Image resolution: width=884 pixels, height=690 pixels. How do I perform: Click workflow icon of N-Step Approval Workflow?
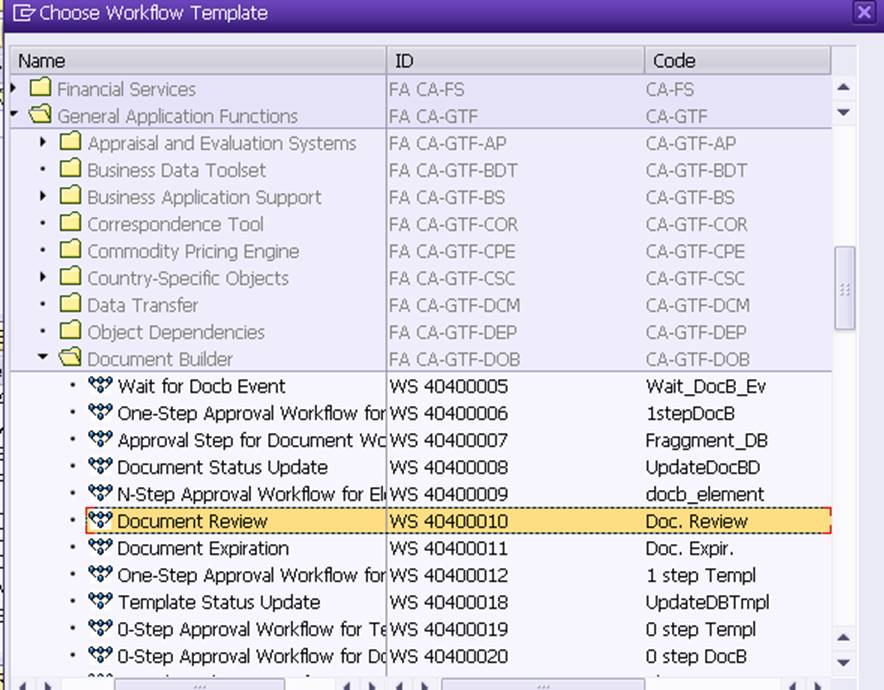pyautogui.click(x=100, y=493)
